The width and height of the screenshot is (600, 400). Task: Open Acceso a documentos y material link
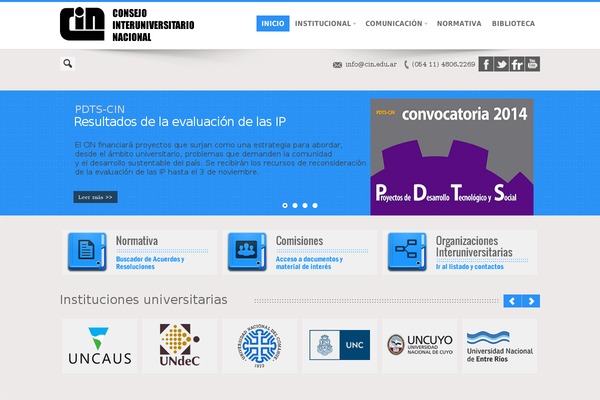pos(309,263)
